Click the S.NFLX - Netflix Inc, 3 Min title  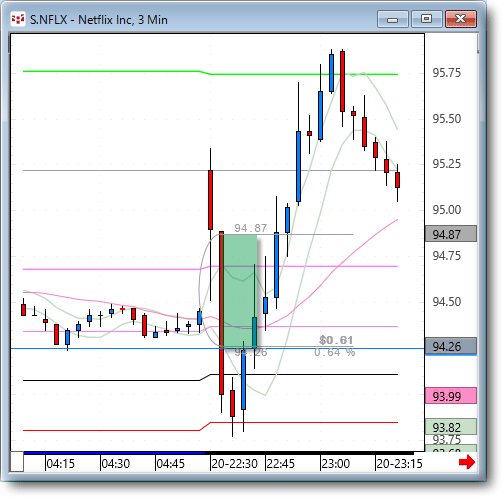pos(99,20)
